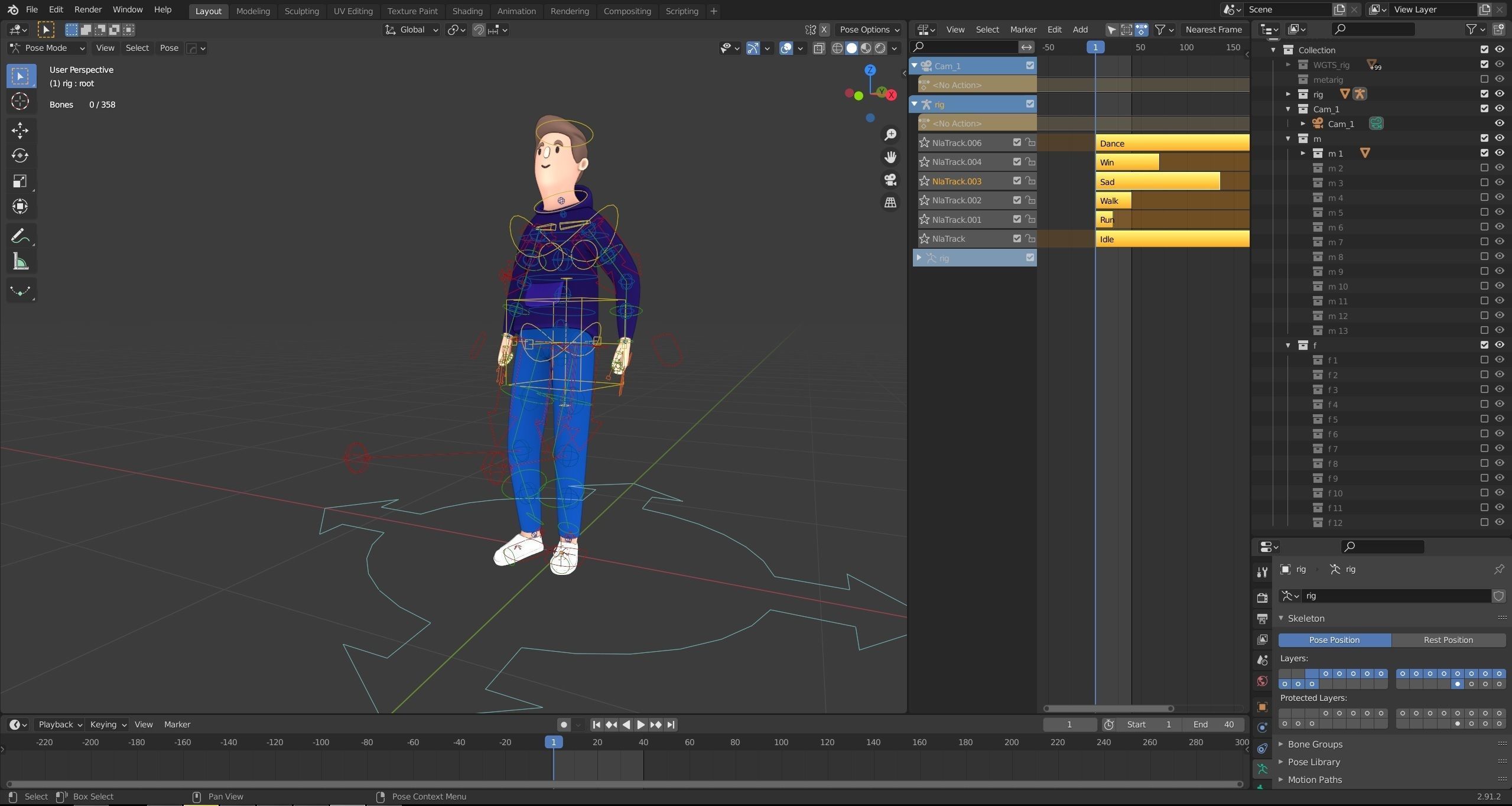The height and width of the screenshot is (806, 1512).
Task: Select the Scale tool
Action: pyautogui.click(x=20, y=181)
